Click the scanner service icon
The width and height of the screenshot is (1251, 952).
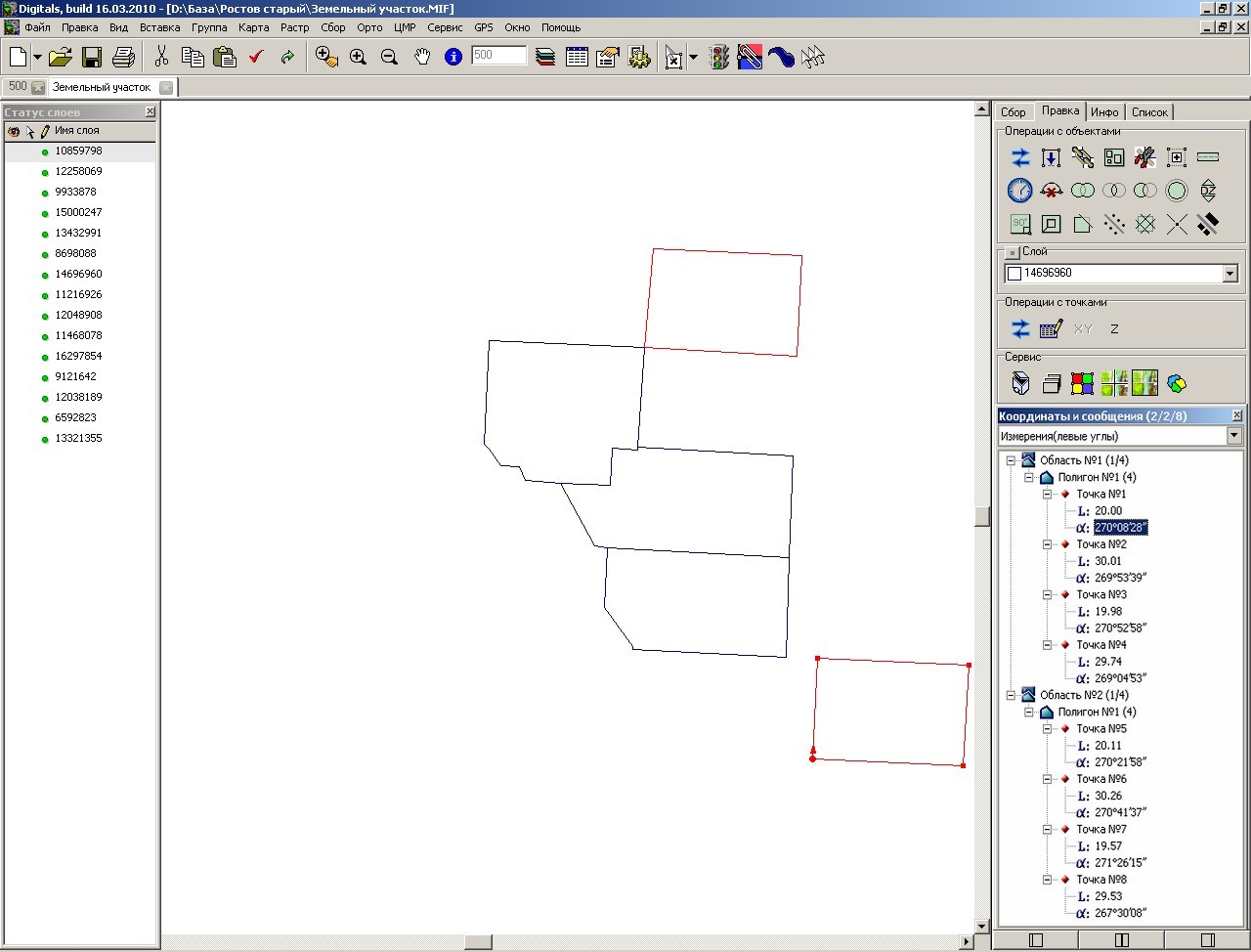coord(1019,383)
